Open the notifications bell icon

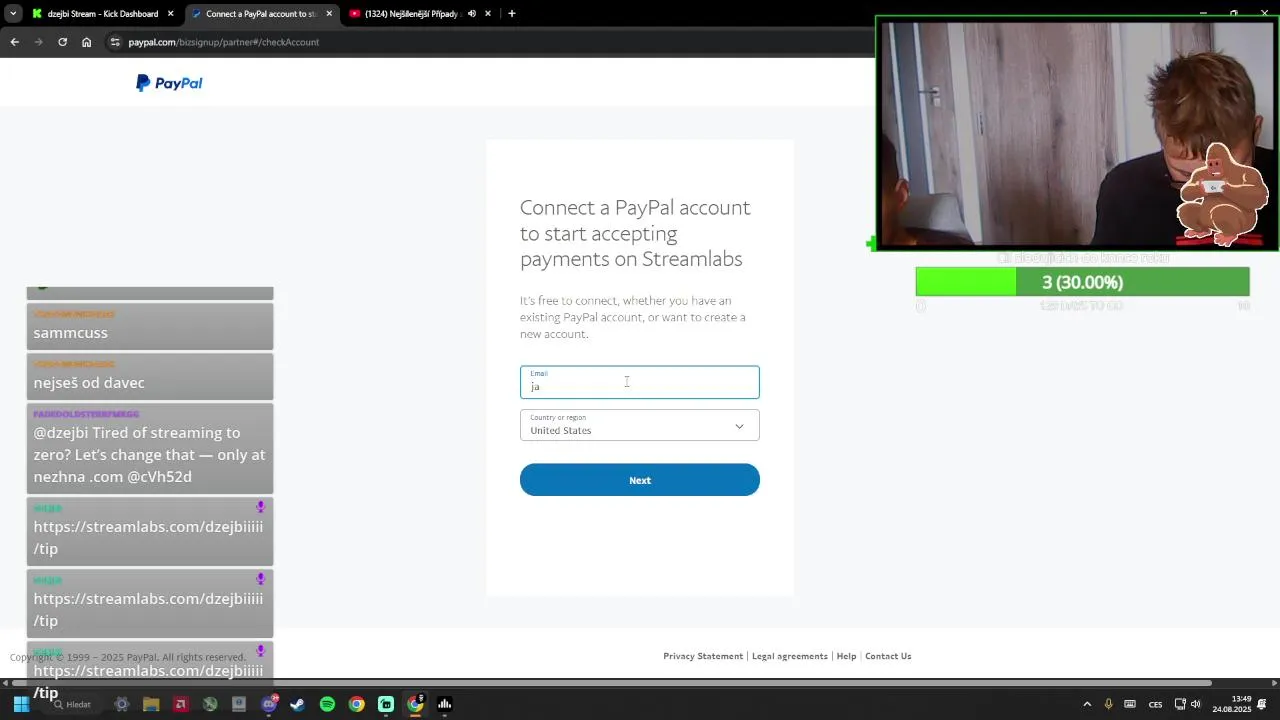(1262, 704)
